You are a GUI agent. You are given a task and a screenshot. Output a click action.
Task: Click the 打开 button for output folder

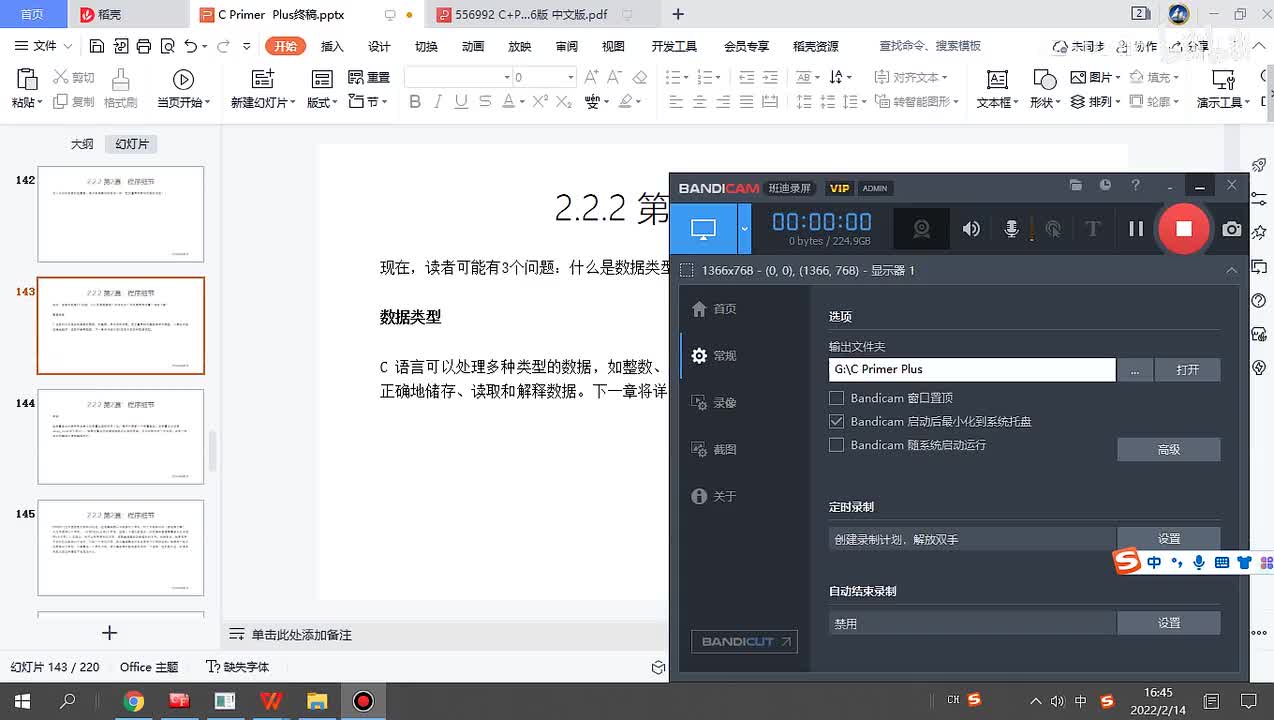pyautogui.click(x=1187, y=369)
